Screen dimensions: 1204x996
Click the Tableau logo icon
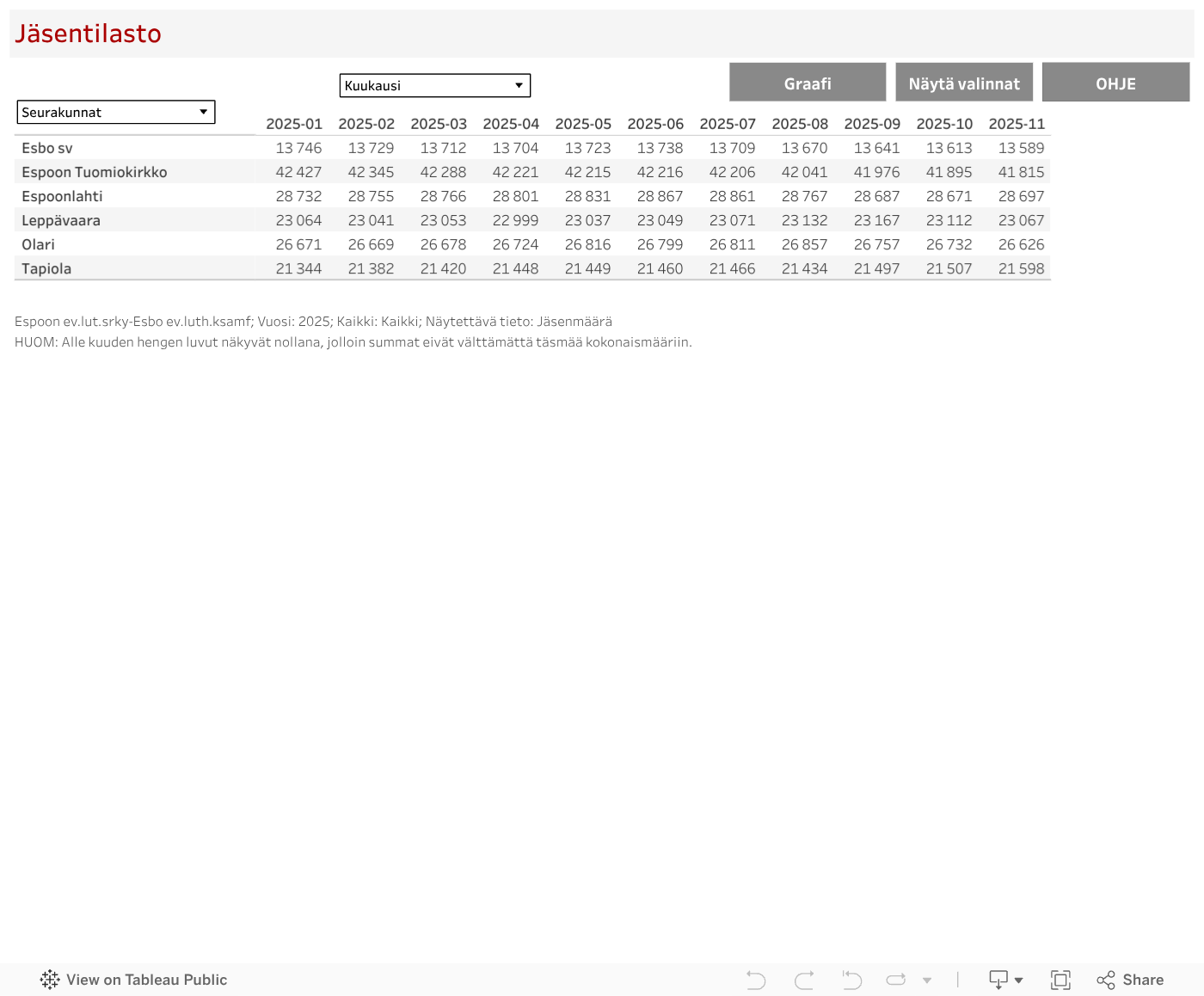(x=50, y=980)
